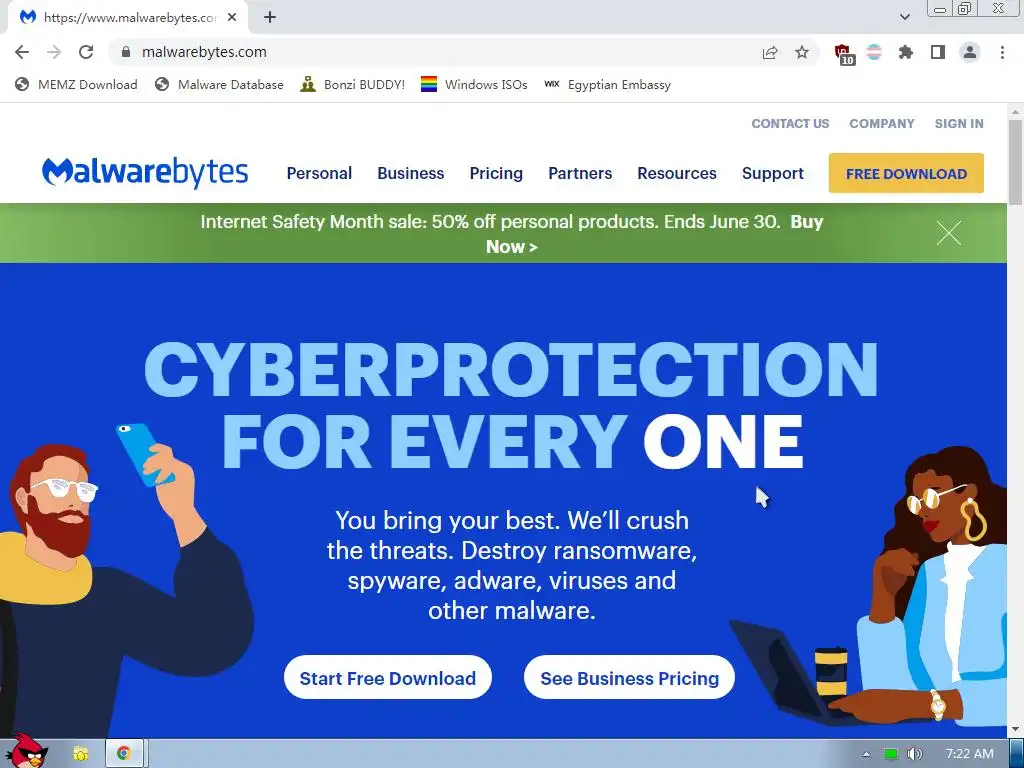Show hidden system tray icons arrow
The height and width of the screenshot is (768, 1024).
tap(866, 754)
